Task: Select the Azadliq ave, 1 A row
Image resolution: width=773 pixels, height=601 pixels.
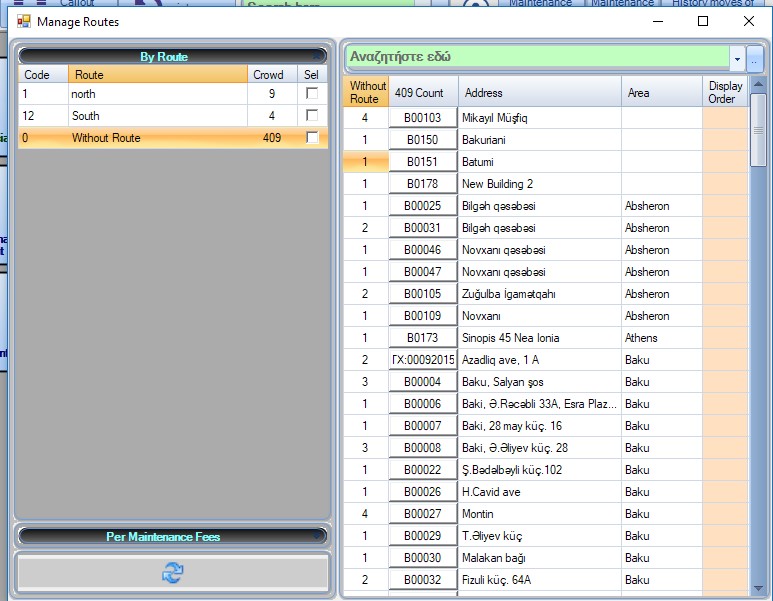Action: 539,360
